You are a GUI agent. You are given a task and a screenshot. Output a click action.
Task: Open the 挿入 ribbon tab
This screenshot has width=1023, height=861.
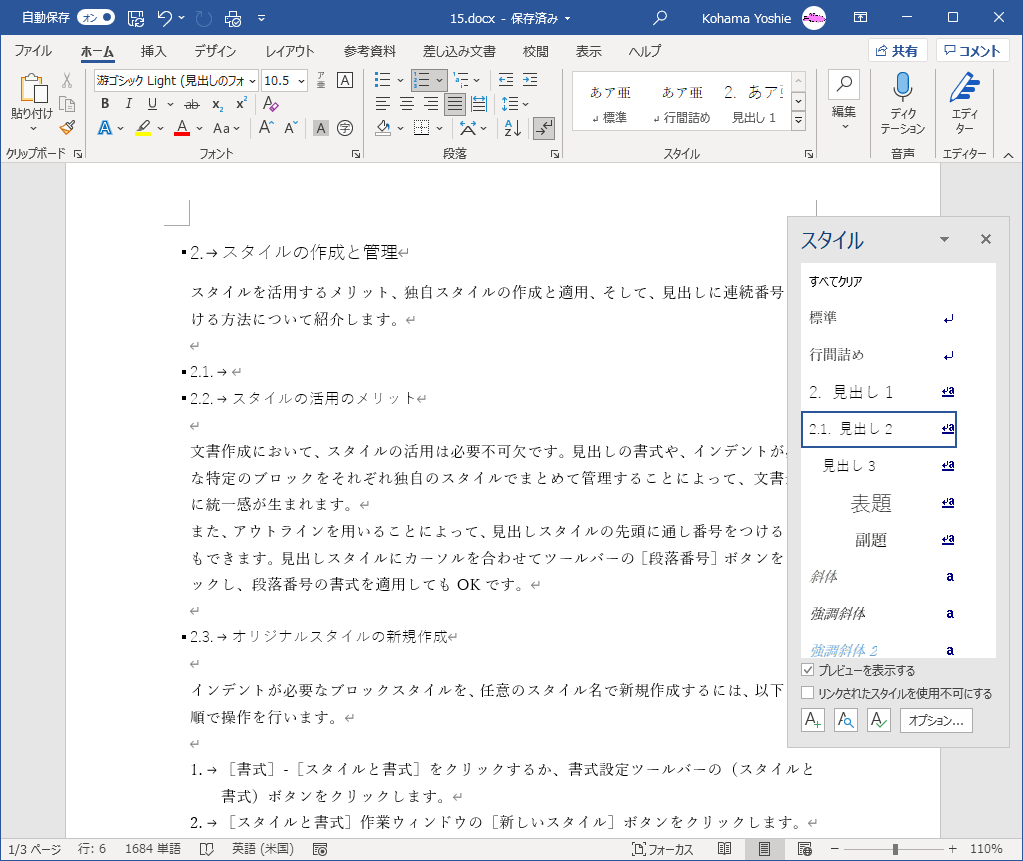tap(153, 51)
